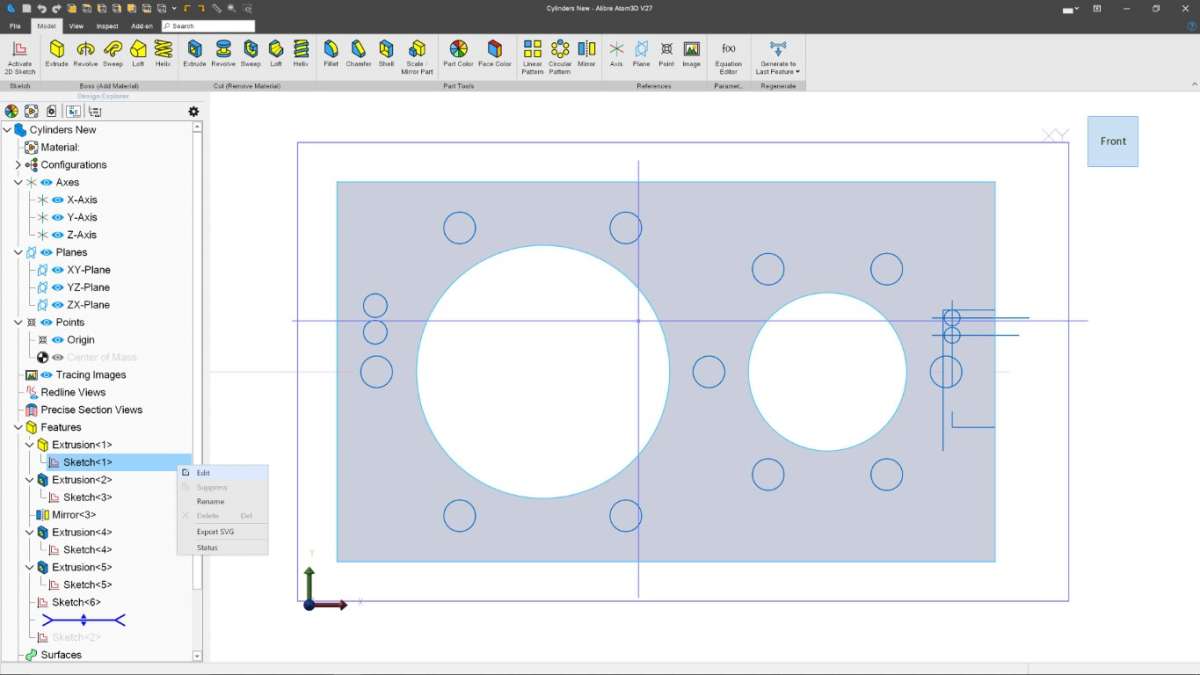Select the Shell tool

click(386, 54)
